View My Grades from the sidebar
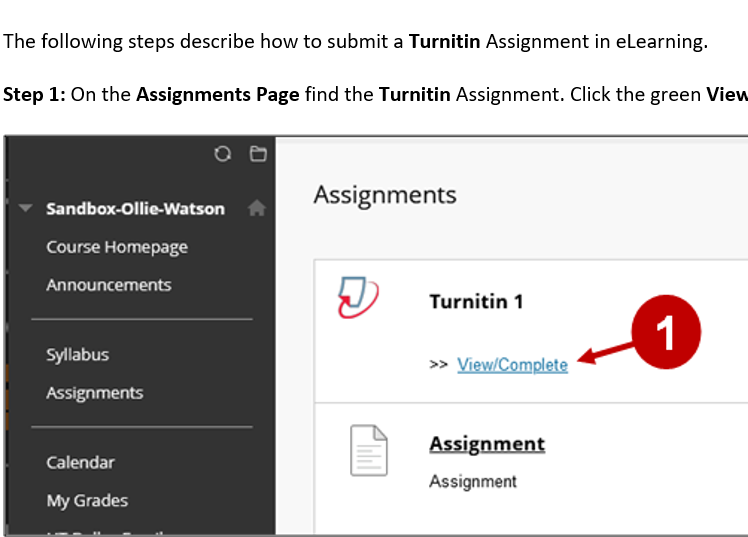Screen dimensions: 748x537 coord(87,501)
